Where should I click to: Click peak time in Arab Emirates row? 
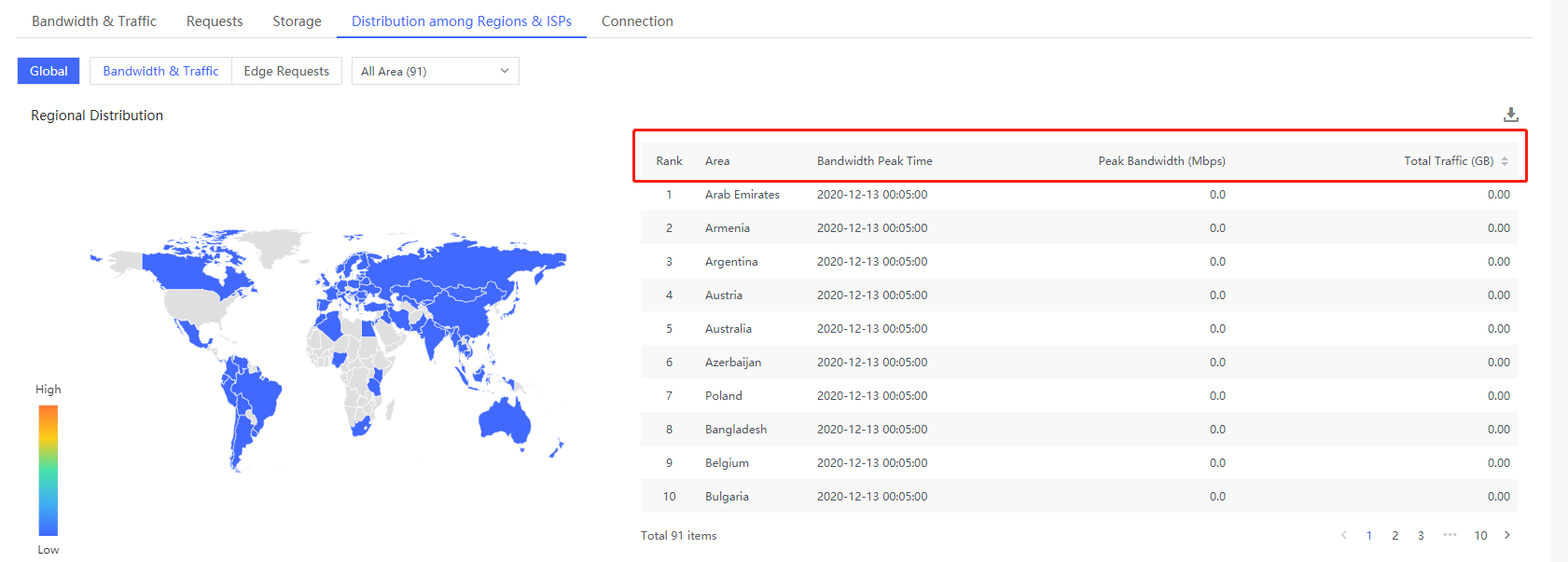pyautogui.click(x=872, y=195)
